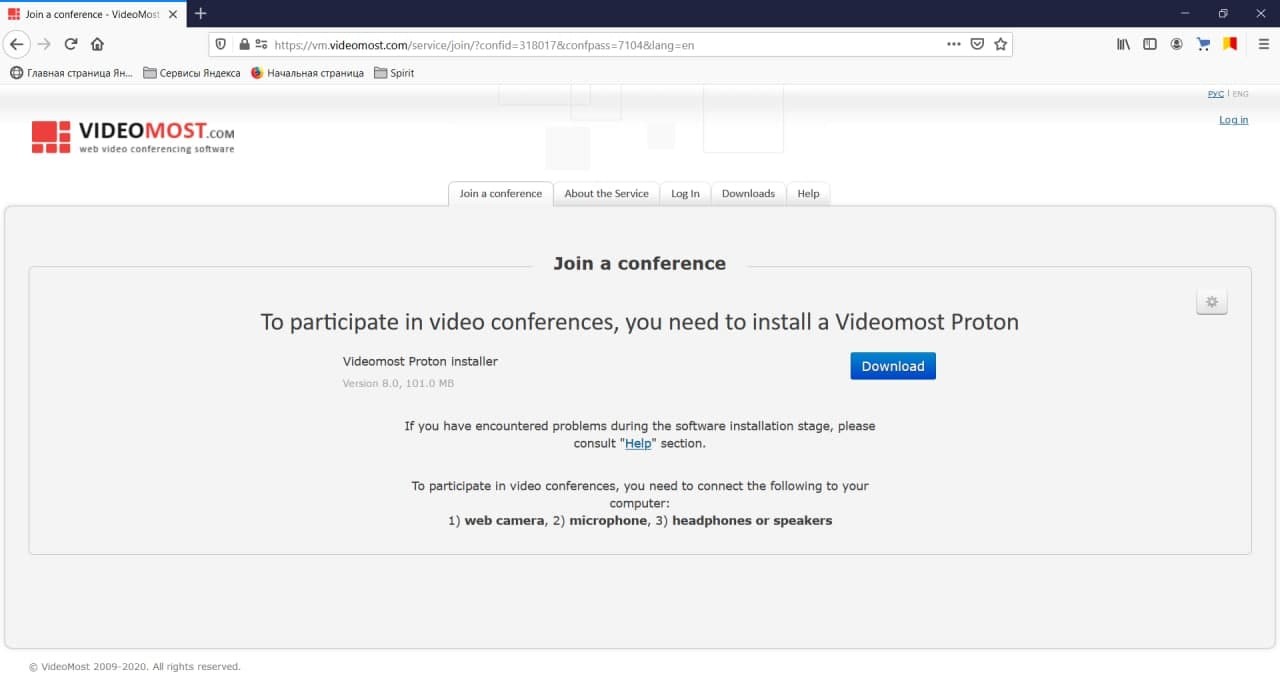
Task: Restore down the browser window
Action: (x=1223, y=13)
